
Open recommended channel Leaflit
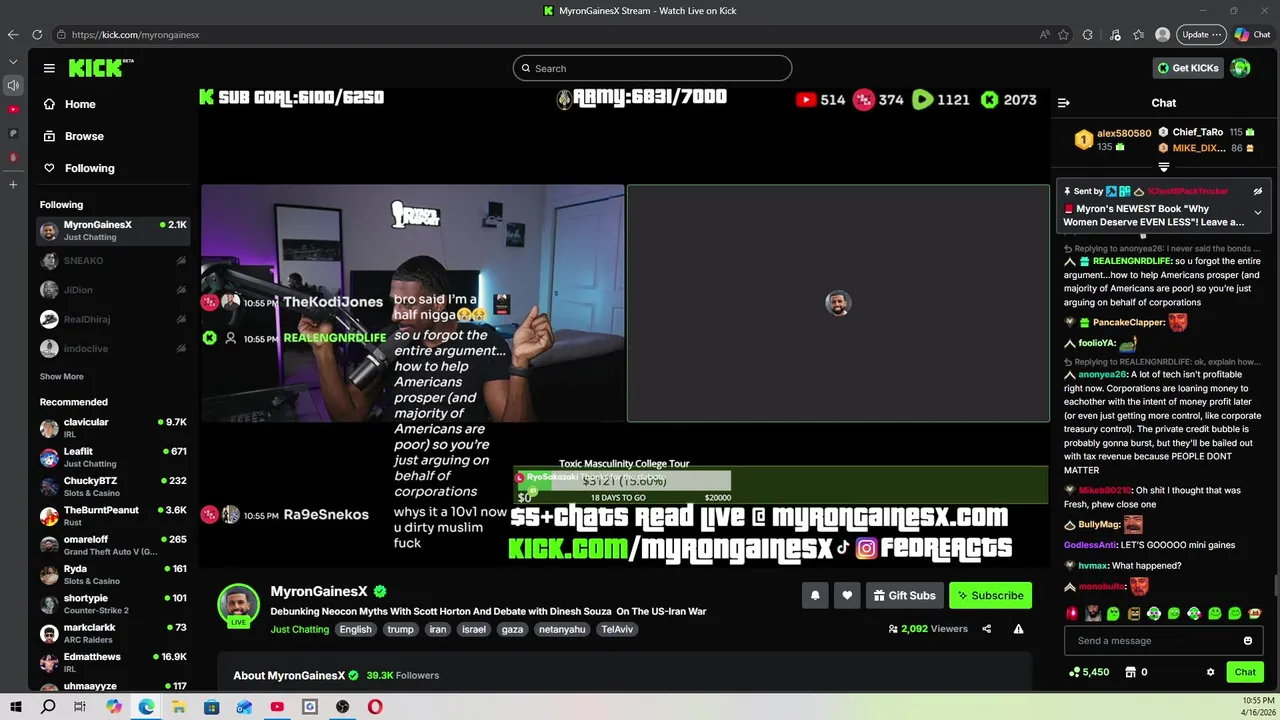(x=113, y=457)
